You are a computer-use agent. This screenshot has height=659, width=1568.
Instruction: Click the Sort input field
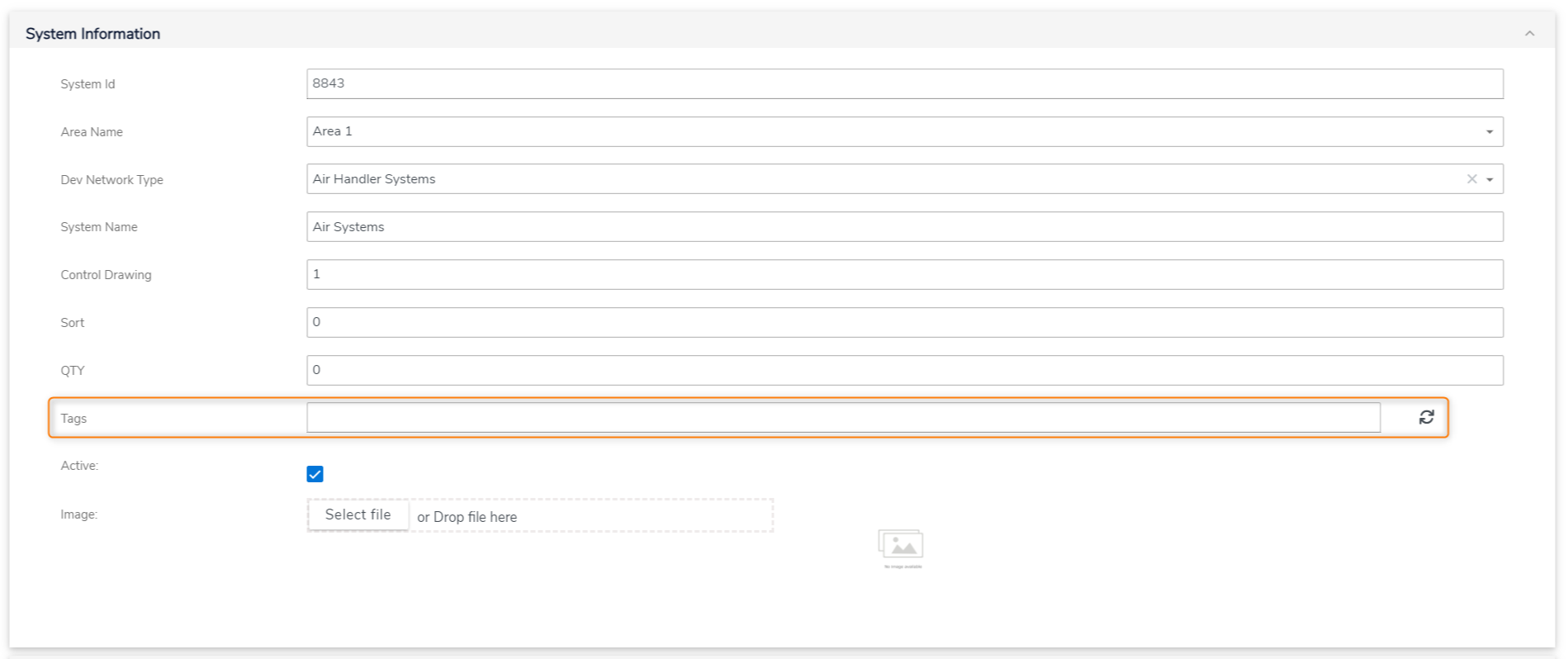(904, 323)
